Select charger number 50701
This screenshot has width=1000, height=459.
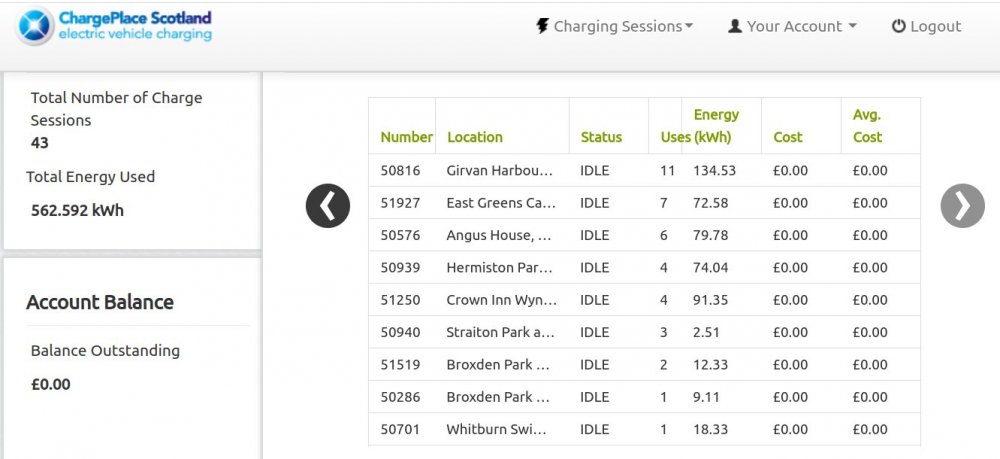[x=401, y=430]
